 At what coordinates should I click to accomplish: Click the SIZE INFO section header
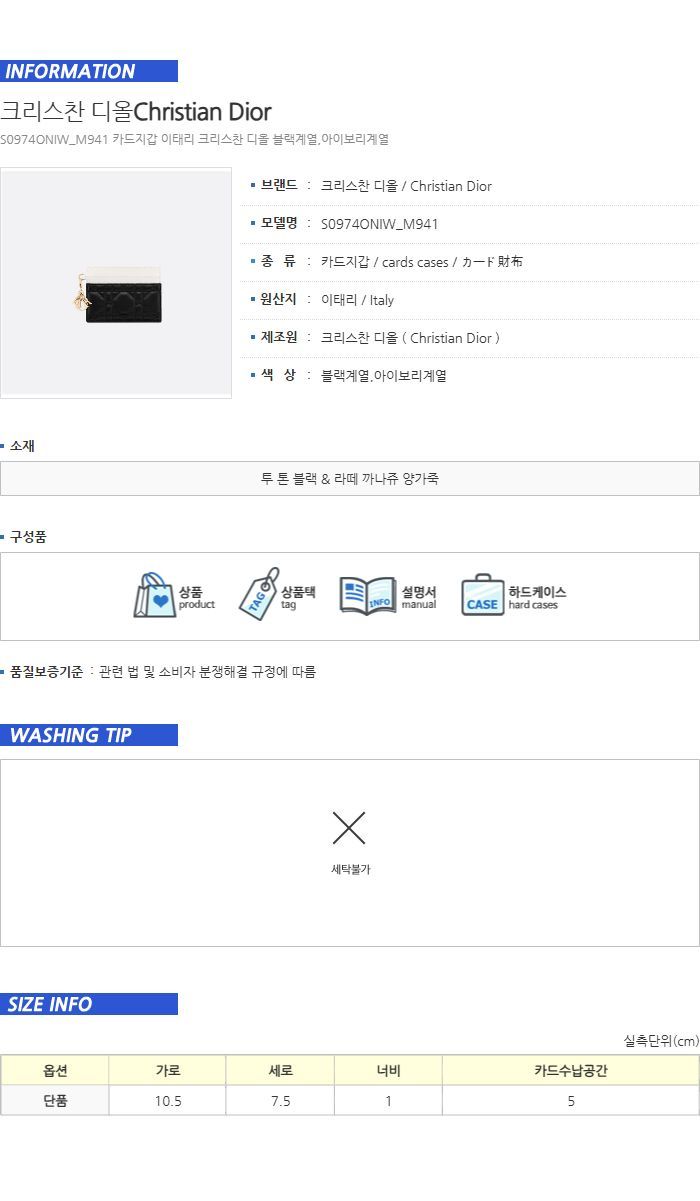tap(89, 1004)
